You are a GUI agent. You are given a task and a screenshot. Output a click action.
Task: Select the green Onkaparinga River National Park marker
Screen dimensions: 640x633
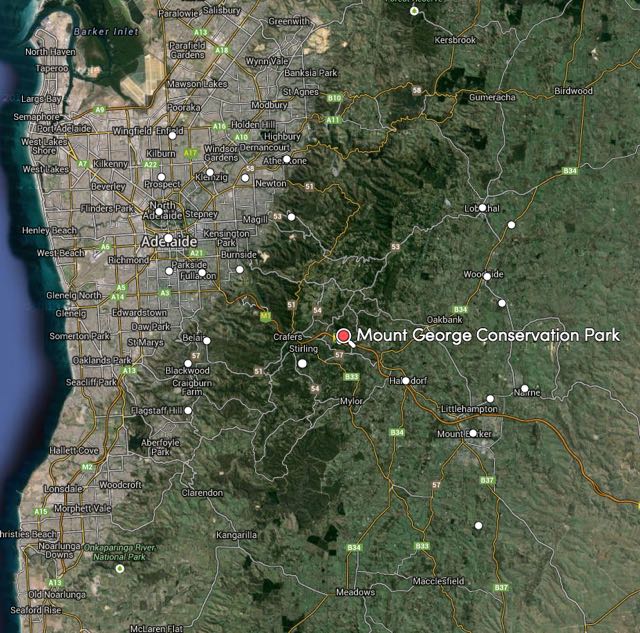(120, 569)
